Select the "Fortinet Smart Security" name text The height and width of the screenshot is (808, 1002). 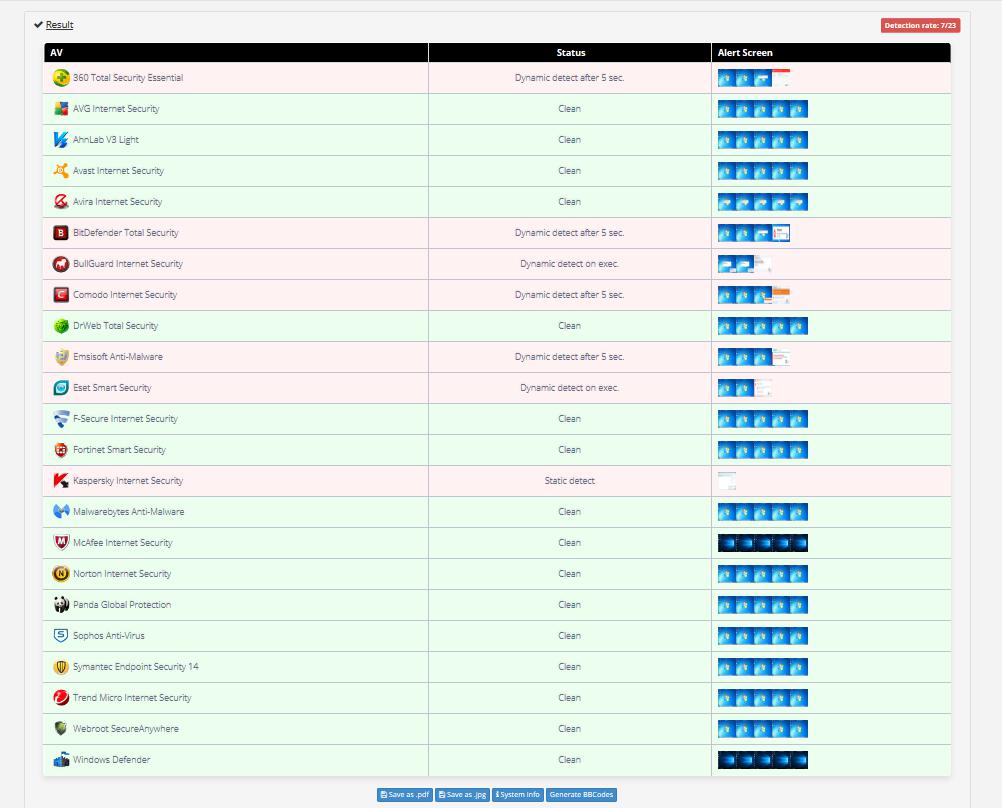pyautogui.click(x=119, y=449)
